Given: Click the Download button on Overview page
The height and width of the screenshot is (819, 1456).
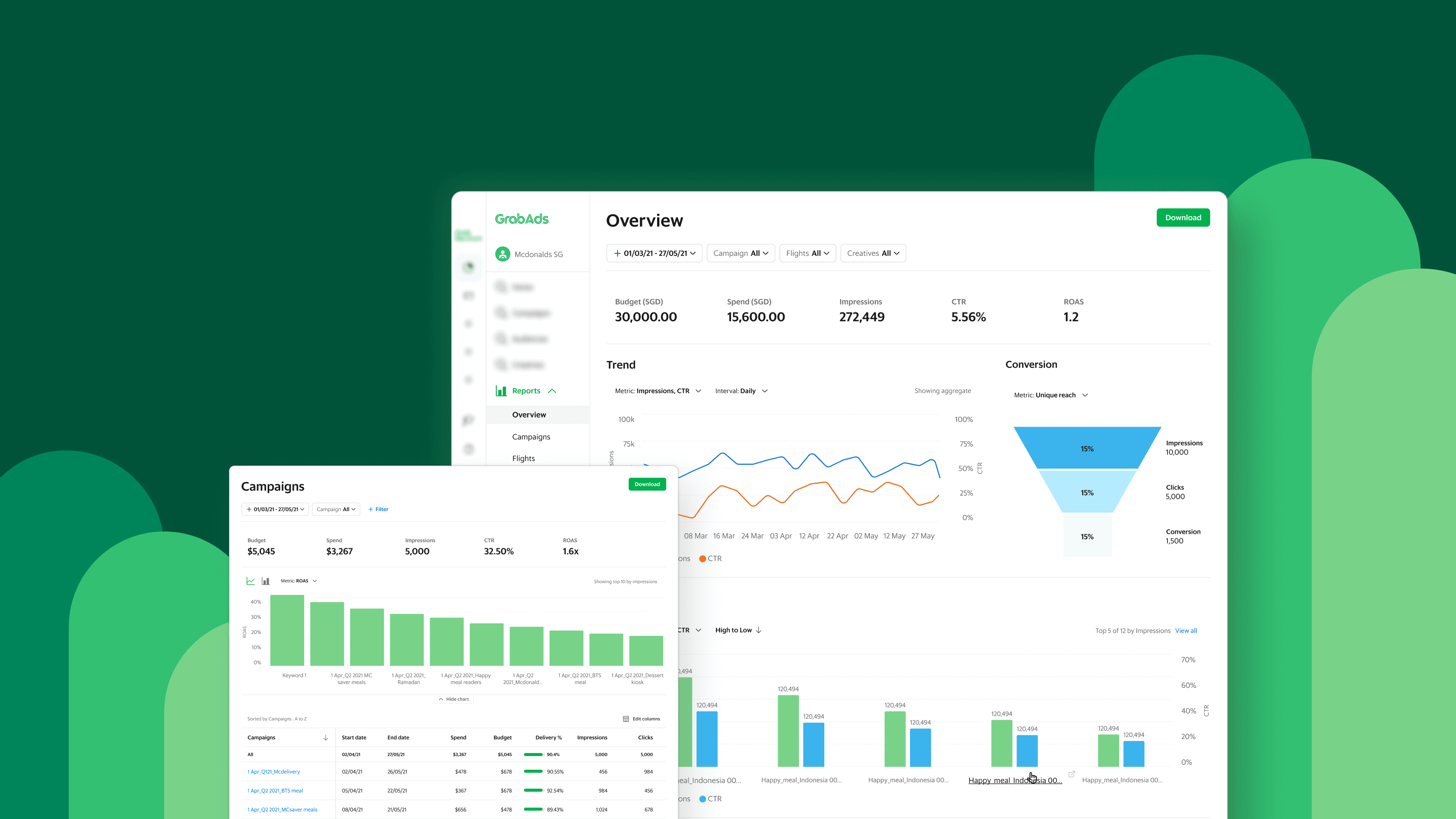Looking at the screenshot, I should [1183, 218].
